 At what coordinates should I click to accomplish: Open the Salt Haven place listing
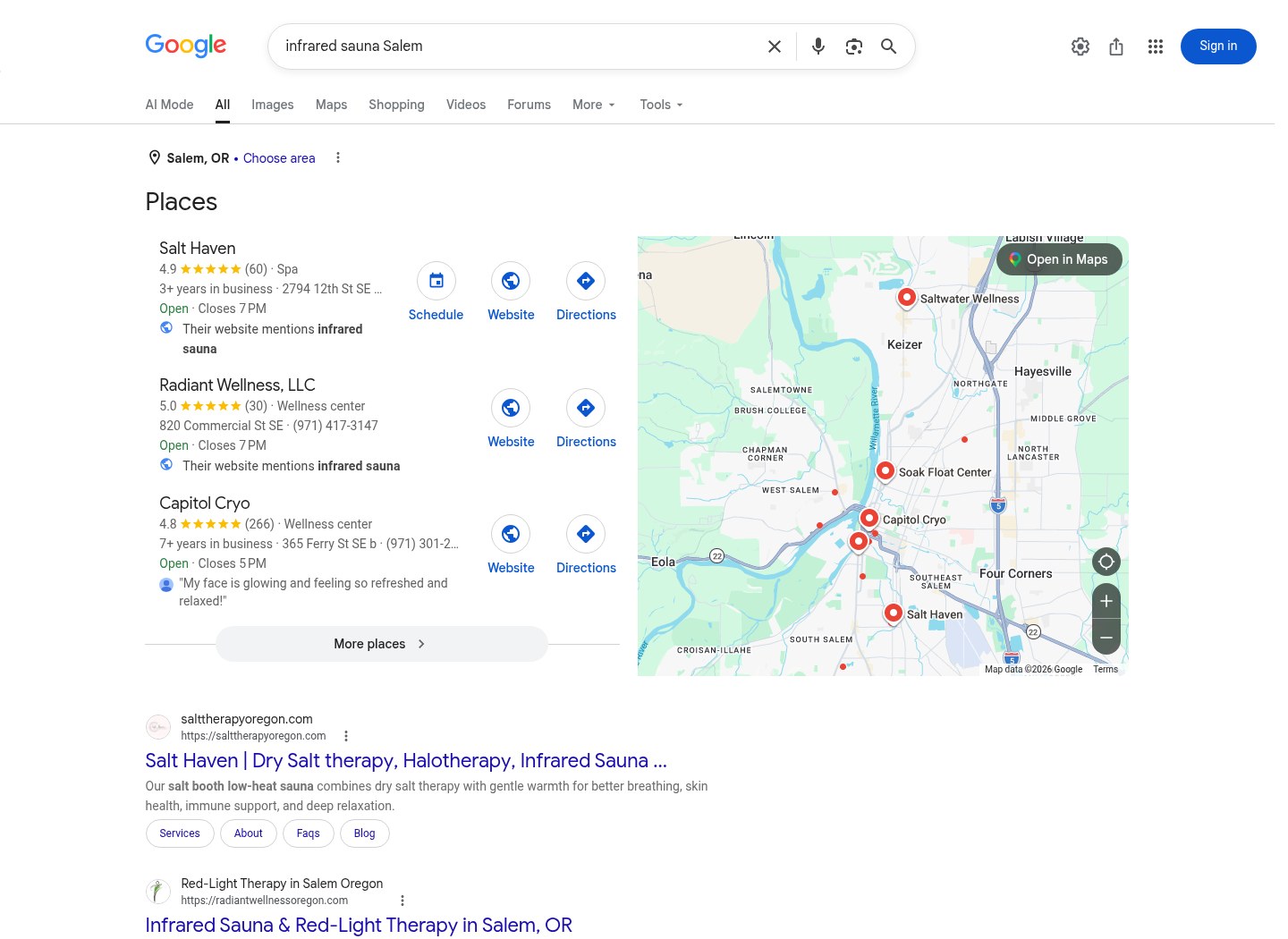coord(198,249)
